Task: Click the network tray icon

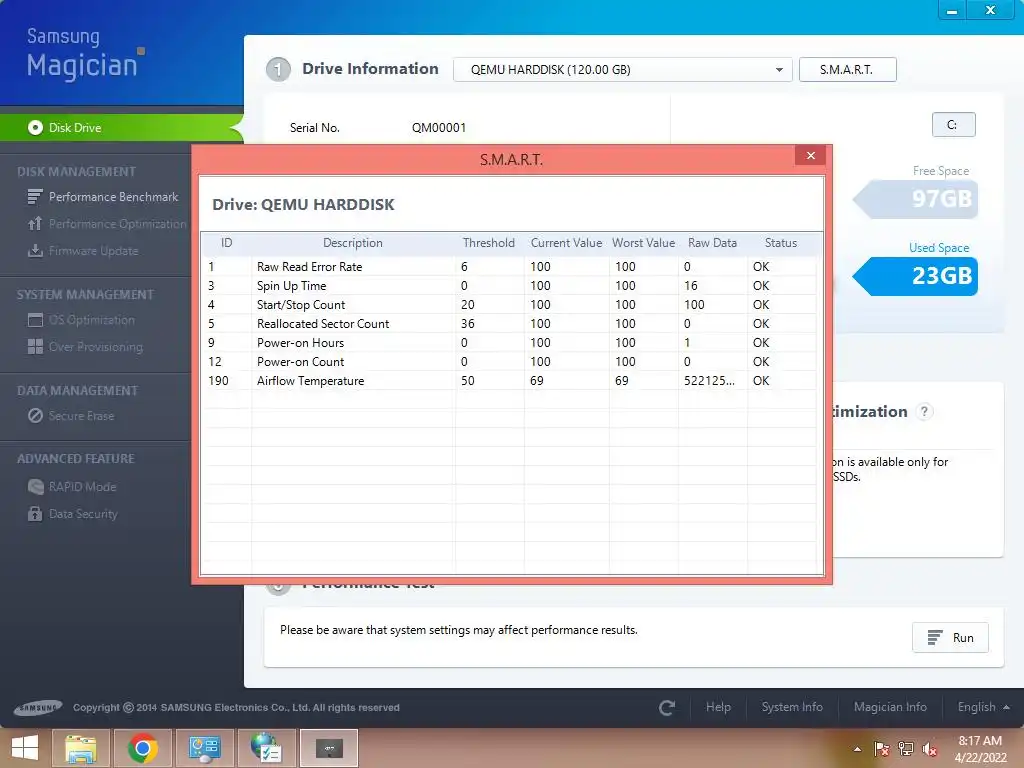Action: point(906,749)
